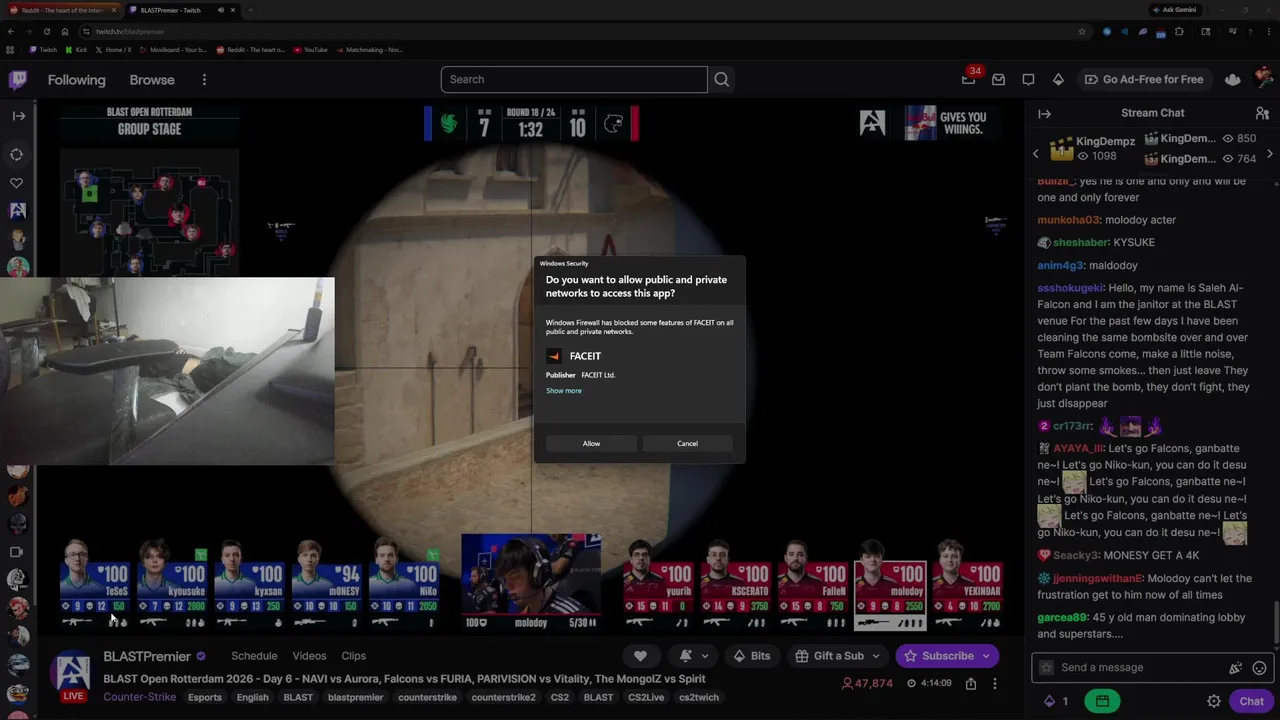Open the Counter-Strike category link
The height and width of the screenshot is (720, 1280).
coord(140,697)
